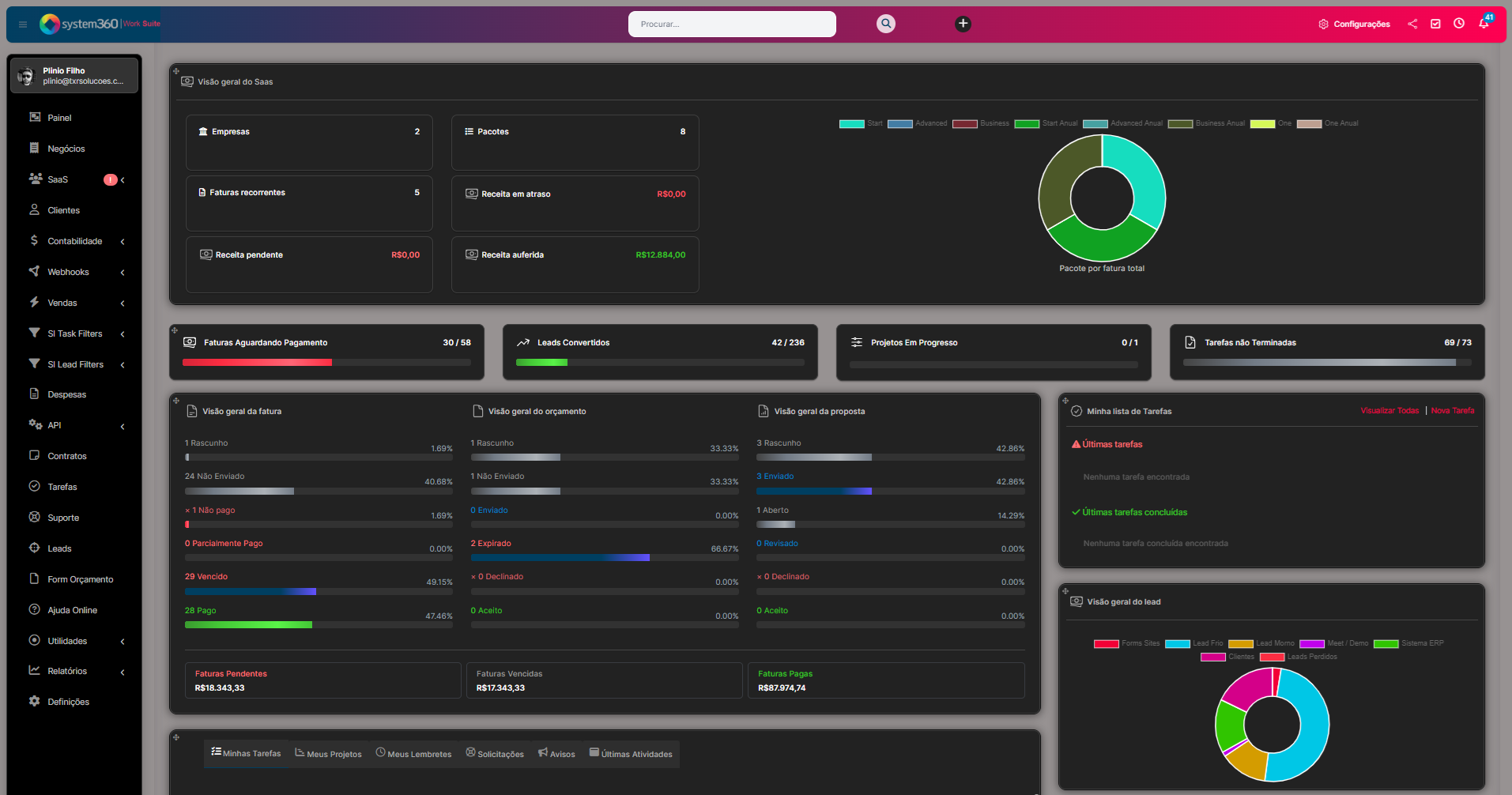This screenshot has height=795, width=1512.
Task: Toggle Lead Frio legend in lead chart
Action: pos(1193,643)
